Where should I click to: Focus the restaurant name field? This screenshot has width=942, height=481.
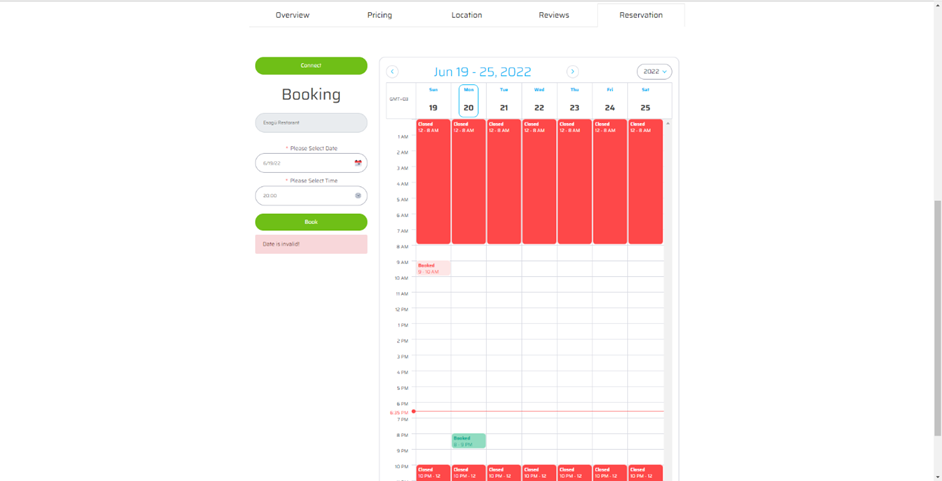coord(311,123)
